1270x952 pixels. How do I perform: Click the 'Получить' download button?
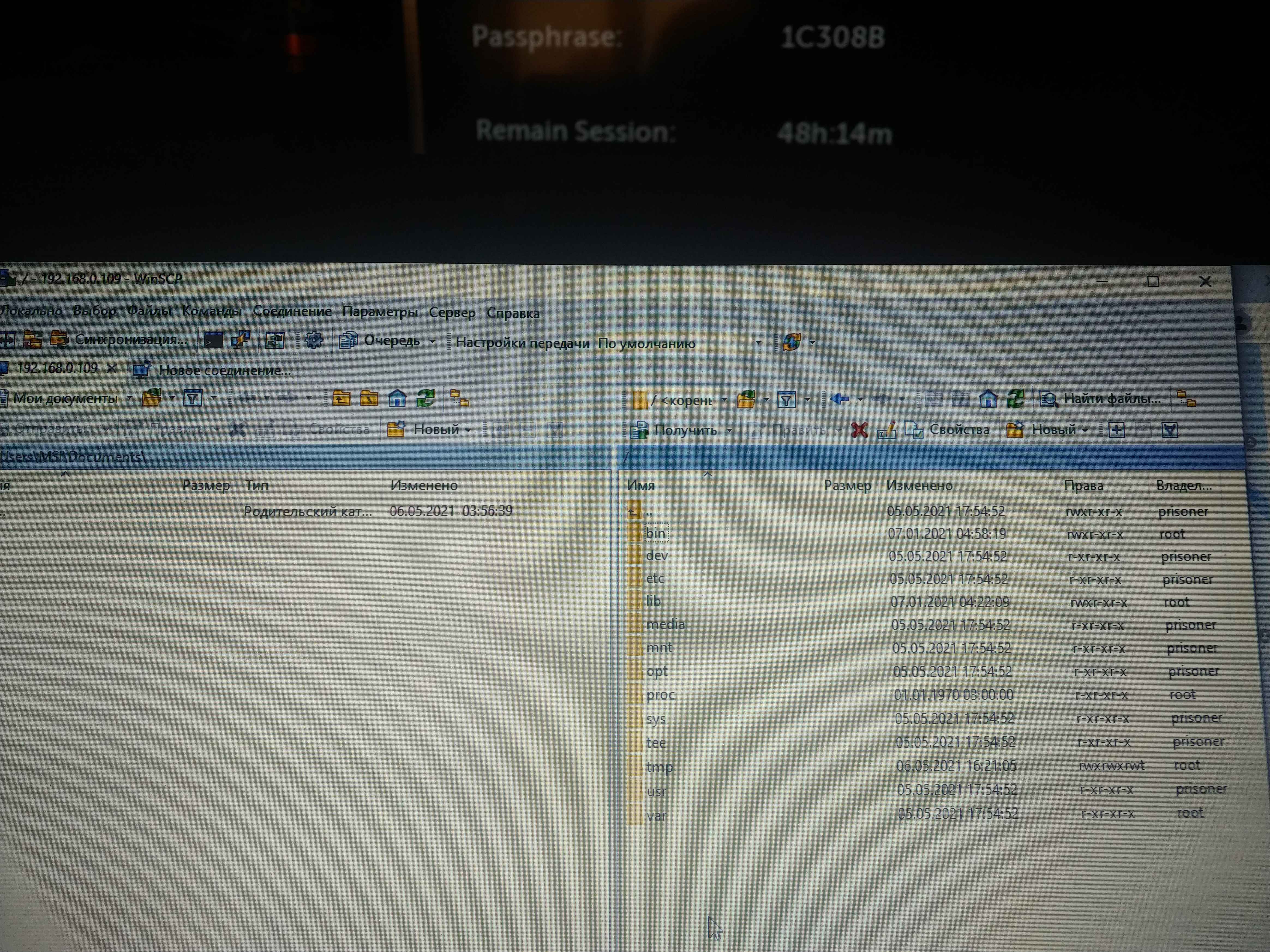pos(685,430)
